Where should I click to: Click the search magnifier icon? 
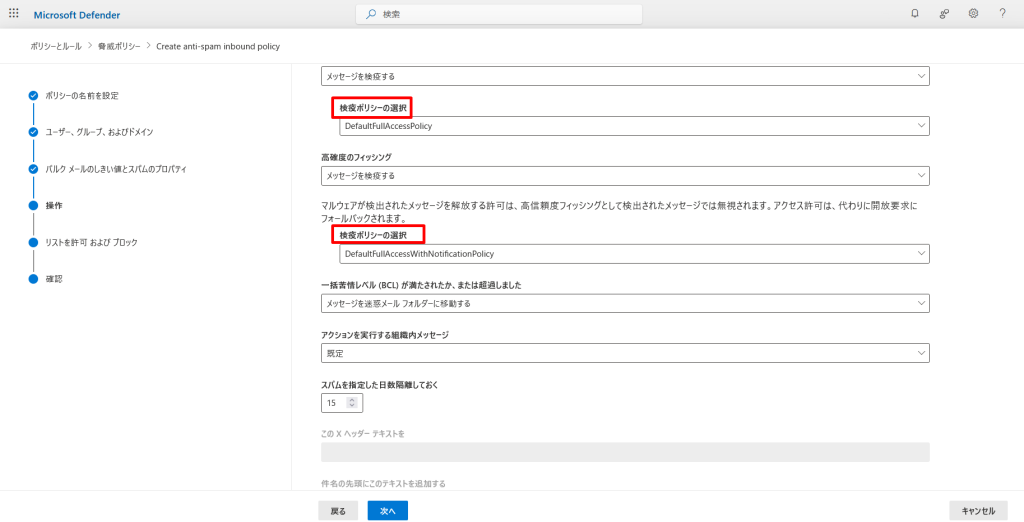point(371,14)
